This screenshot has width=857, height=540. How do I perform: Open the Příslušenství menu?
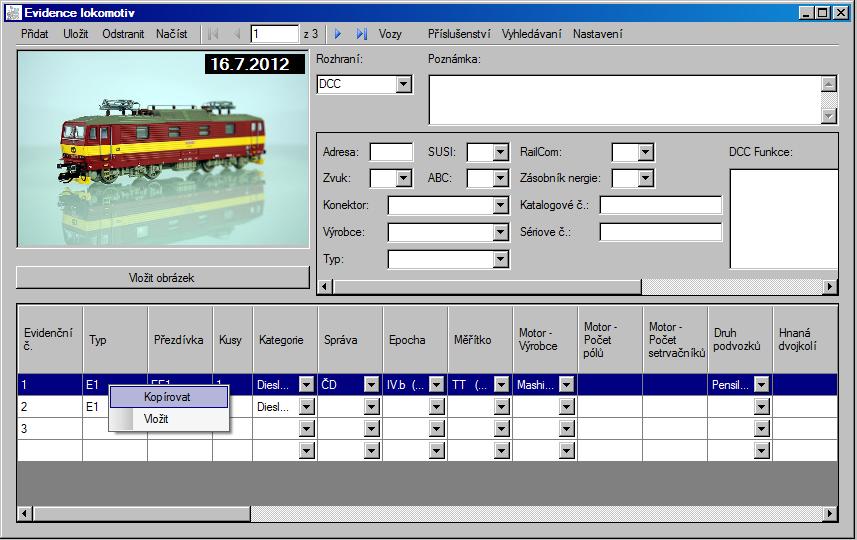(x=458, y=34)
